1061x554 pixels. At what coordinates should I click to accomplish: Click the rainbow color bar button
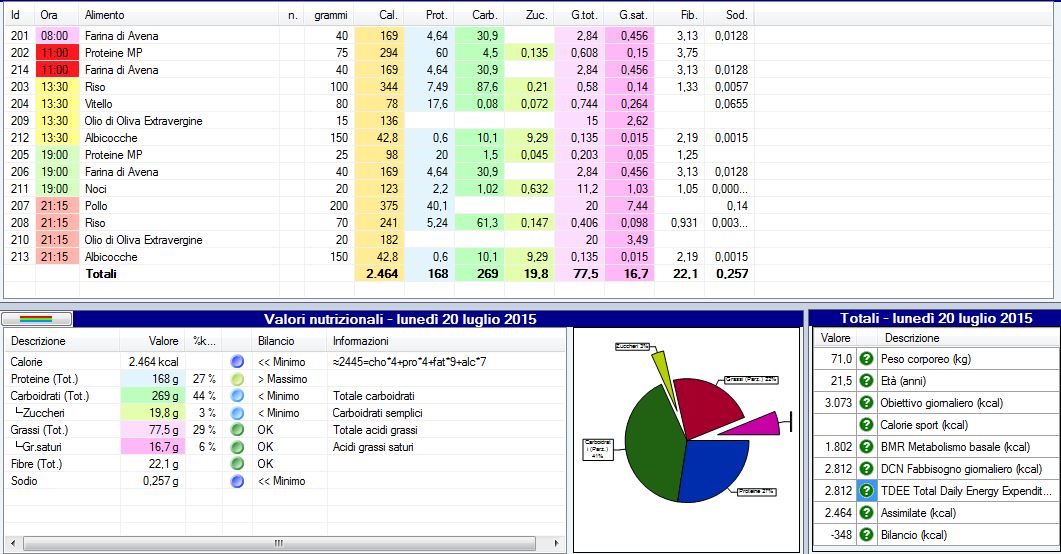coord(38,319)
